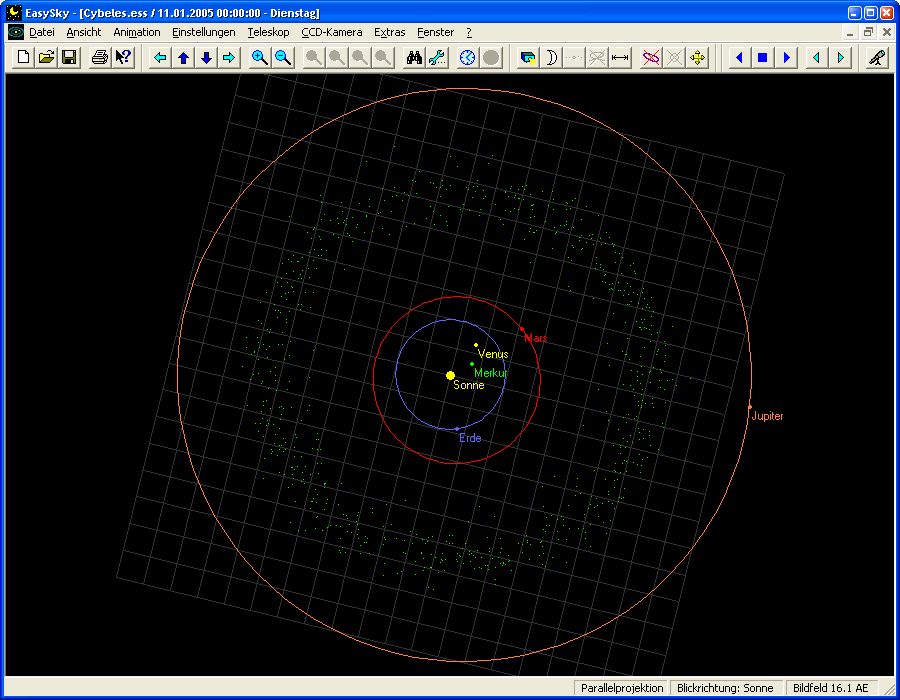Click the blue up arrow pan button

[x=183, y=58]
